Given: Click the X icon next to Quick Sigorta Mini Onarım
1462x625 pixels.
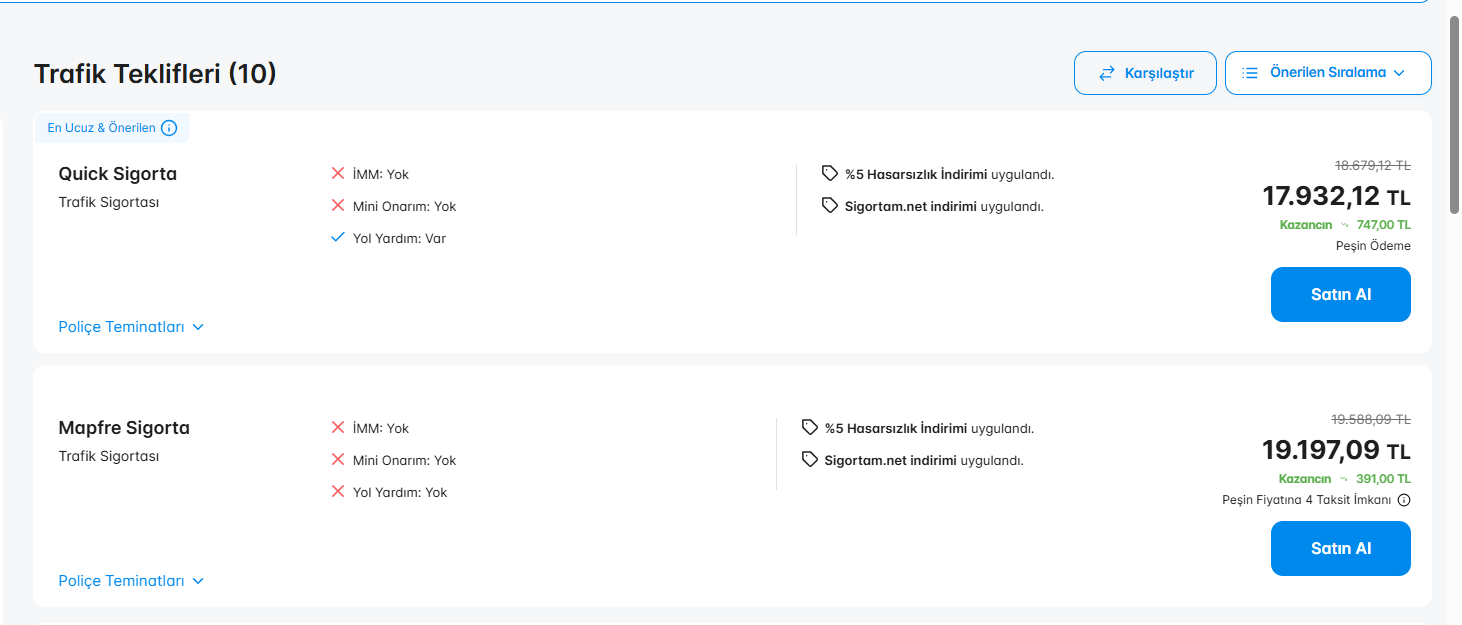Looking at the screenshot, I should coord(338,206).
